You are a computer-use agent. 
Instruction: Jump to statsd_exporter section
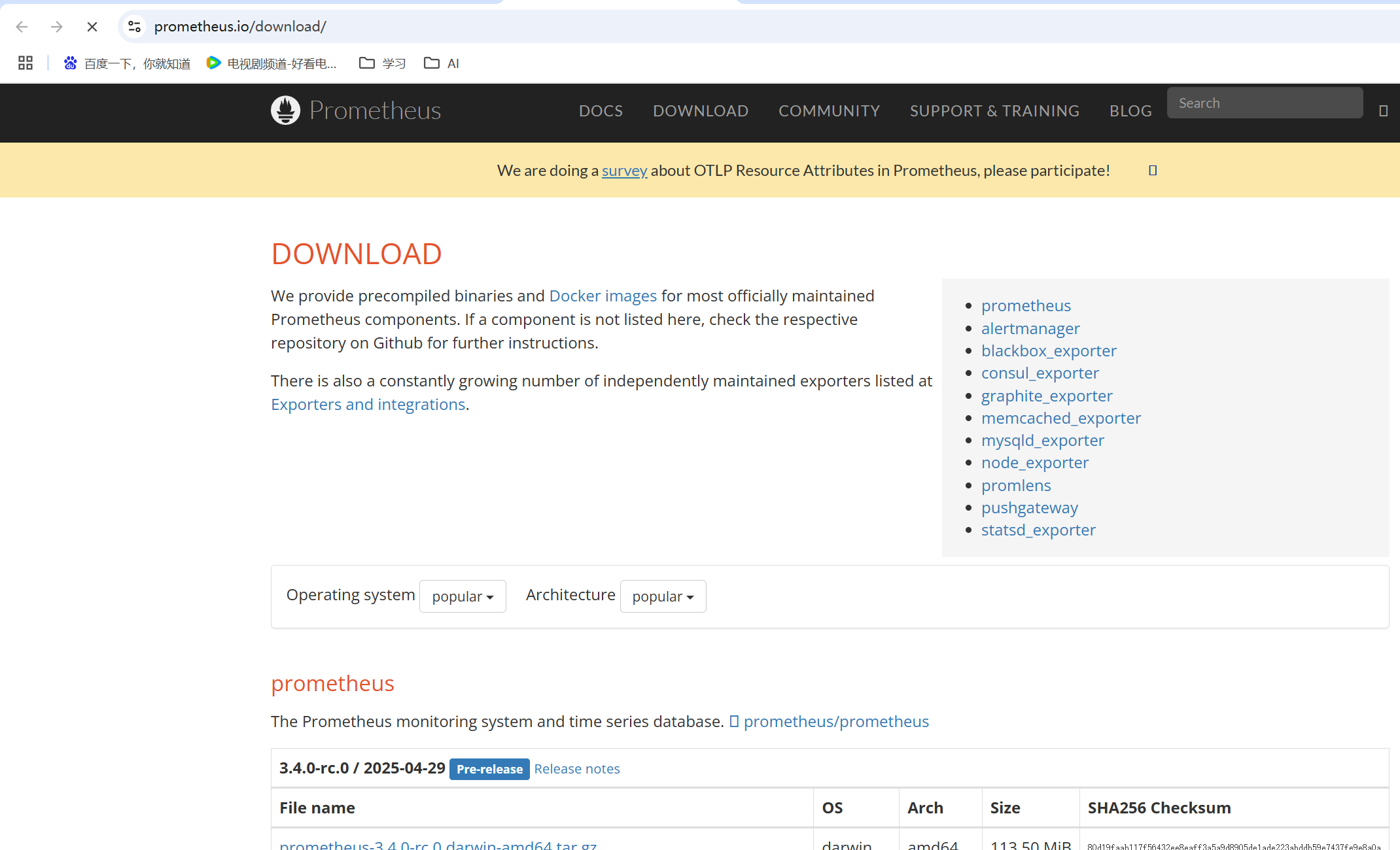[x=1038, y=530]
